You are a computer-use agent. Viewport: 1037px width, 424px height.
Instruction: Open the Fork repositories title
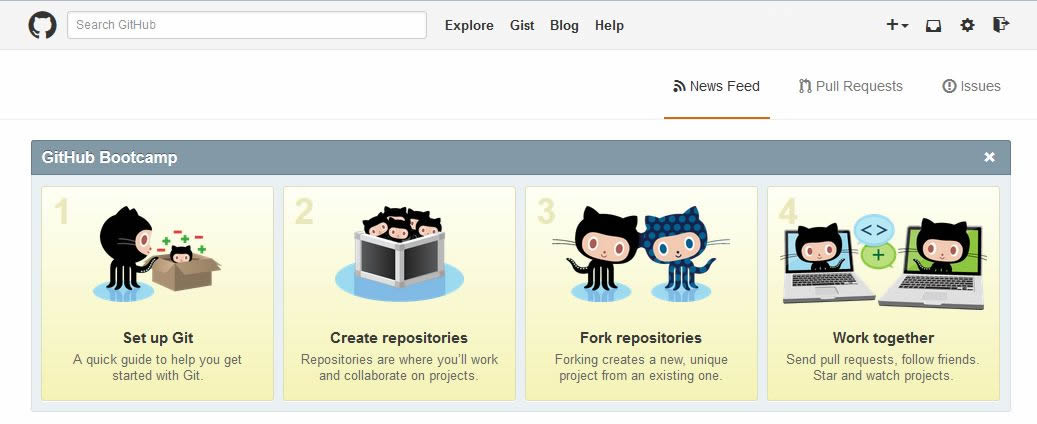point(641,338)
